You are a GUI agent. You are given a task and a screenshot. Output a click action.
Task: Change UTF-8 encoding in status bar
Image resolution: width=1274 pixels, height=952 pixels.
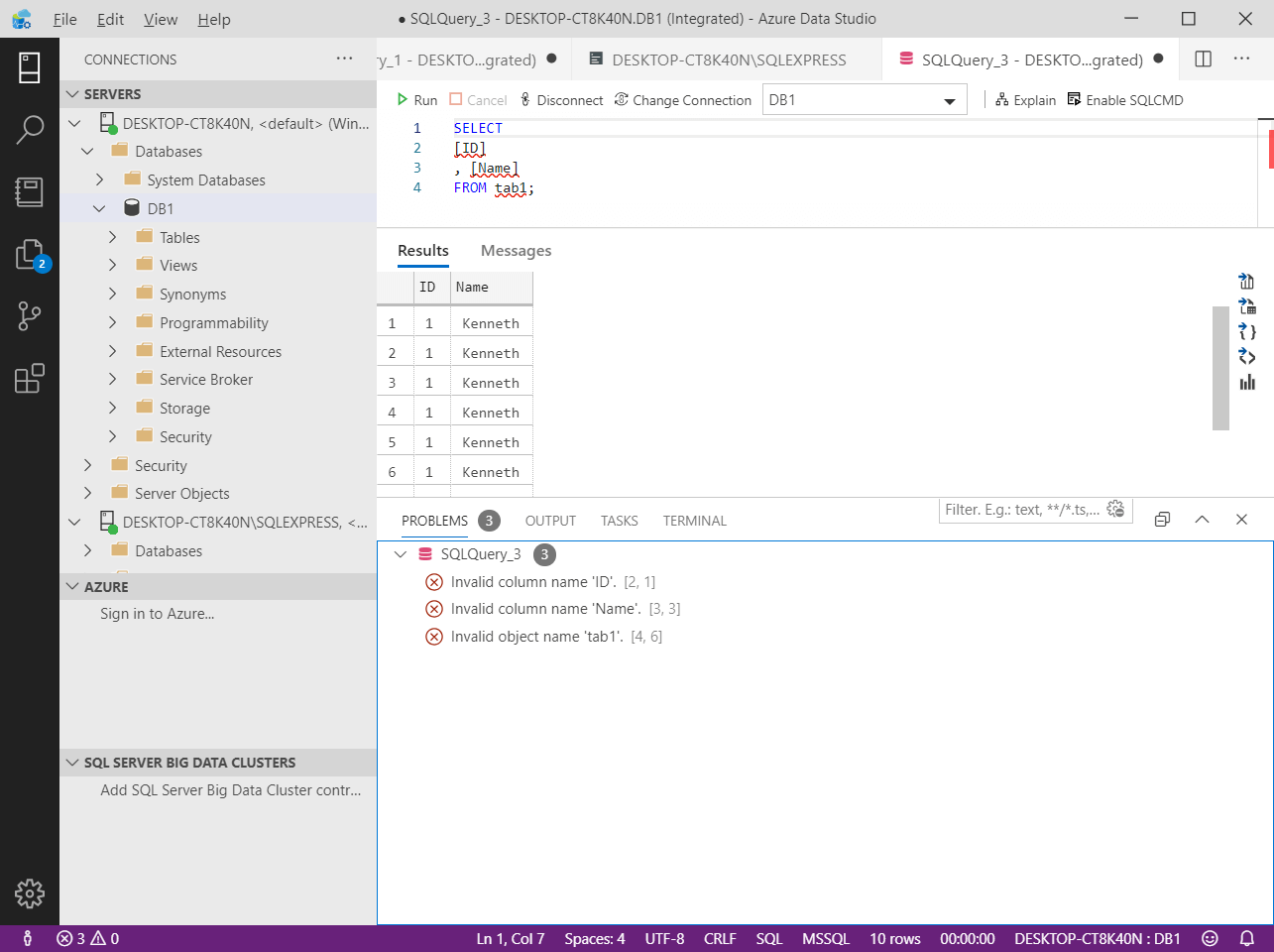664,938
